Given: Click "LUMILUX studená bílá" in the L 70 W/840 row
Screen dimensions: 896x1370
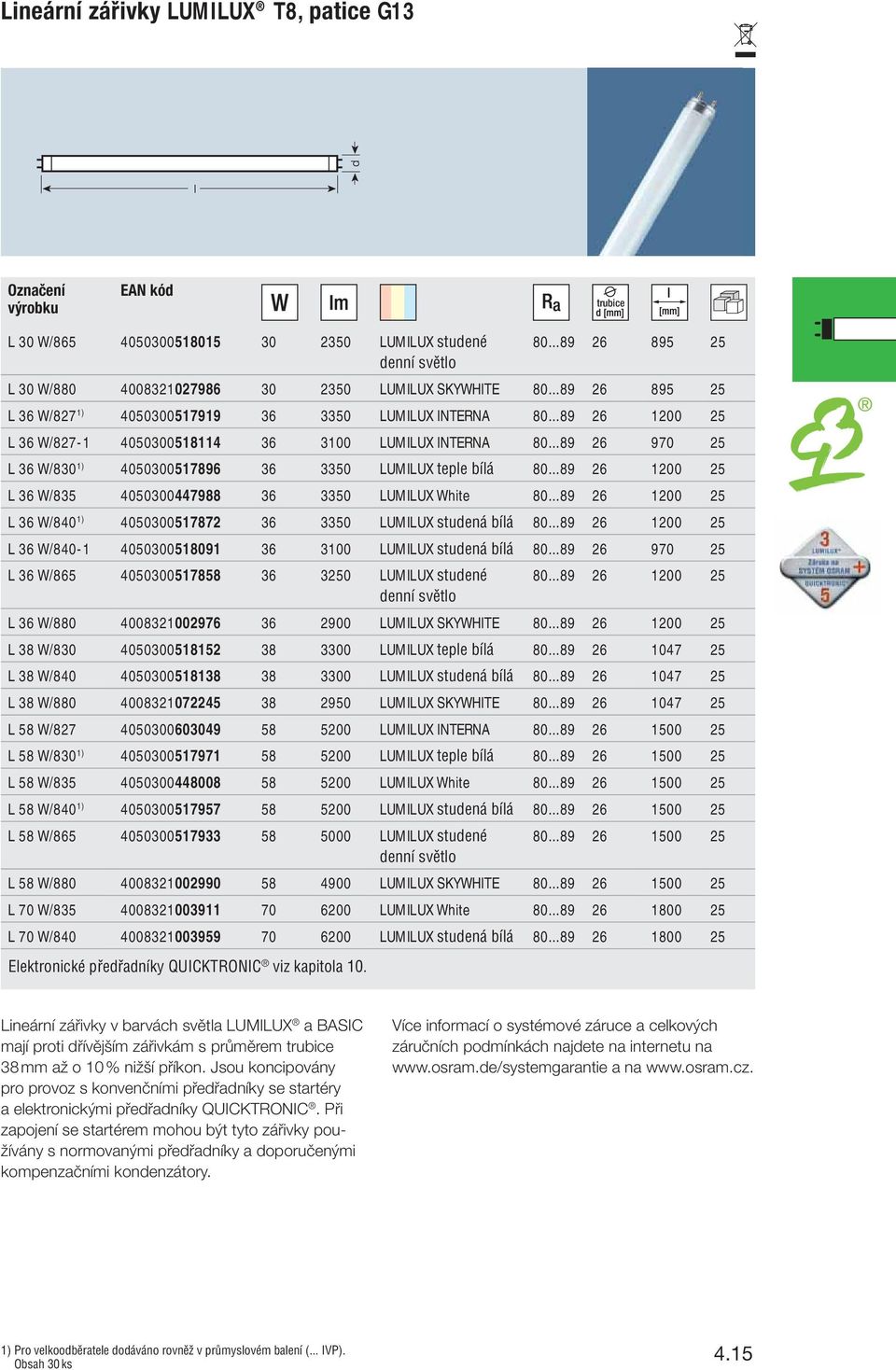Looking at the screenshot, I should coord(446,937).
